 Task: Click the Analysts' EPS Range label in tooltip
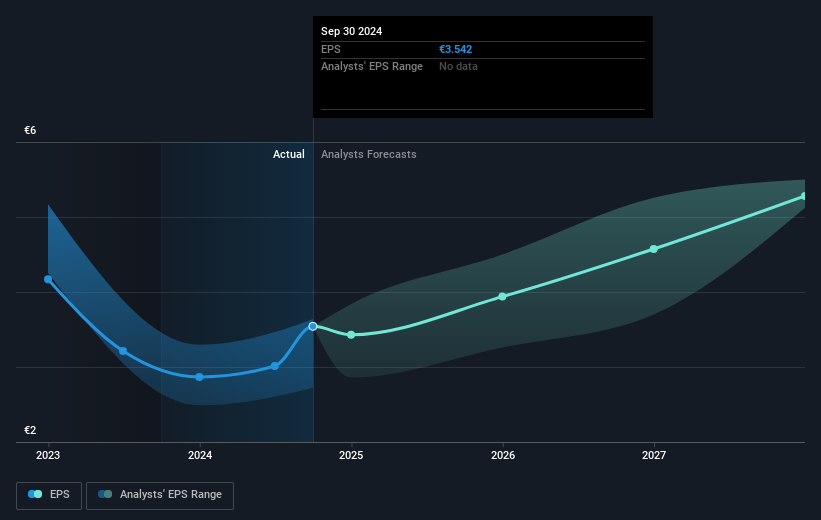pyautogui.click(x=372, y=67)
